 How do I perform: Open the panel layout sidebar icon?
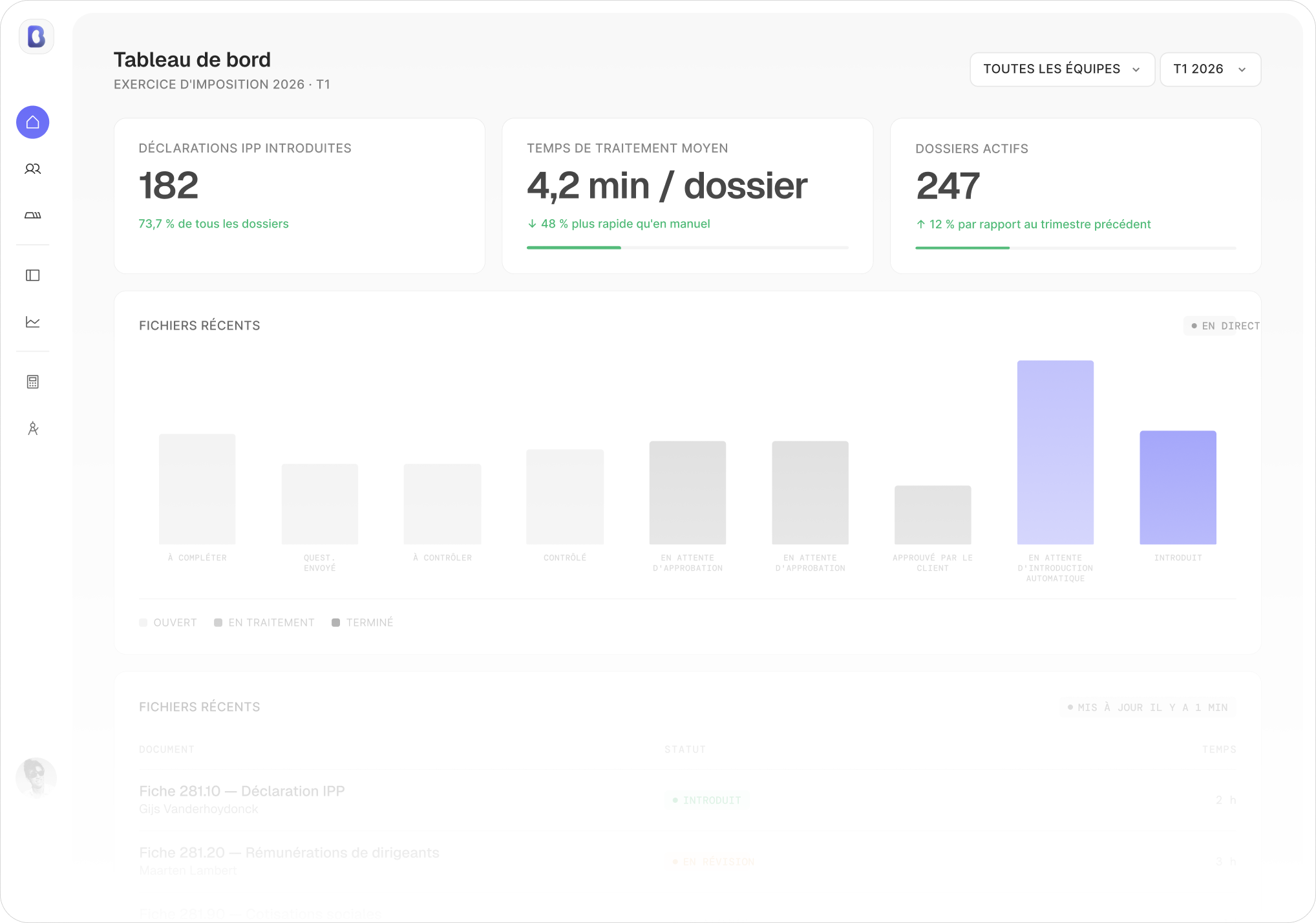pos(33,275)
